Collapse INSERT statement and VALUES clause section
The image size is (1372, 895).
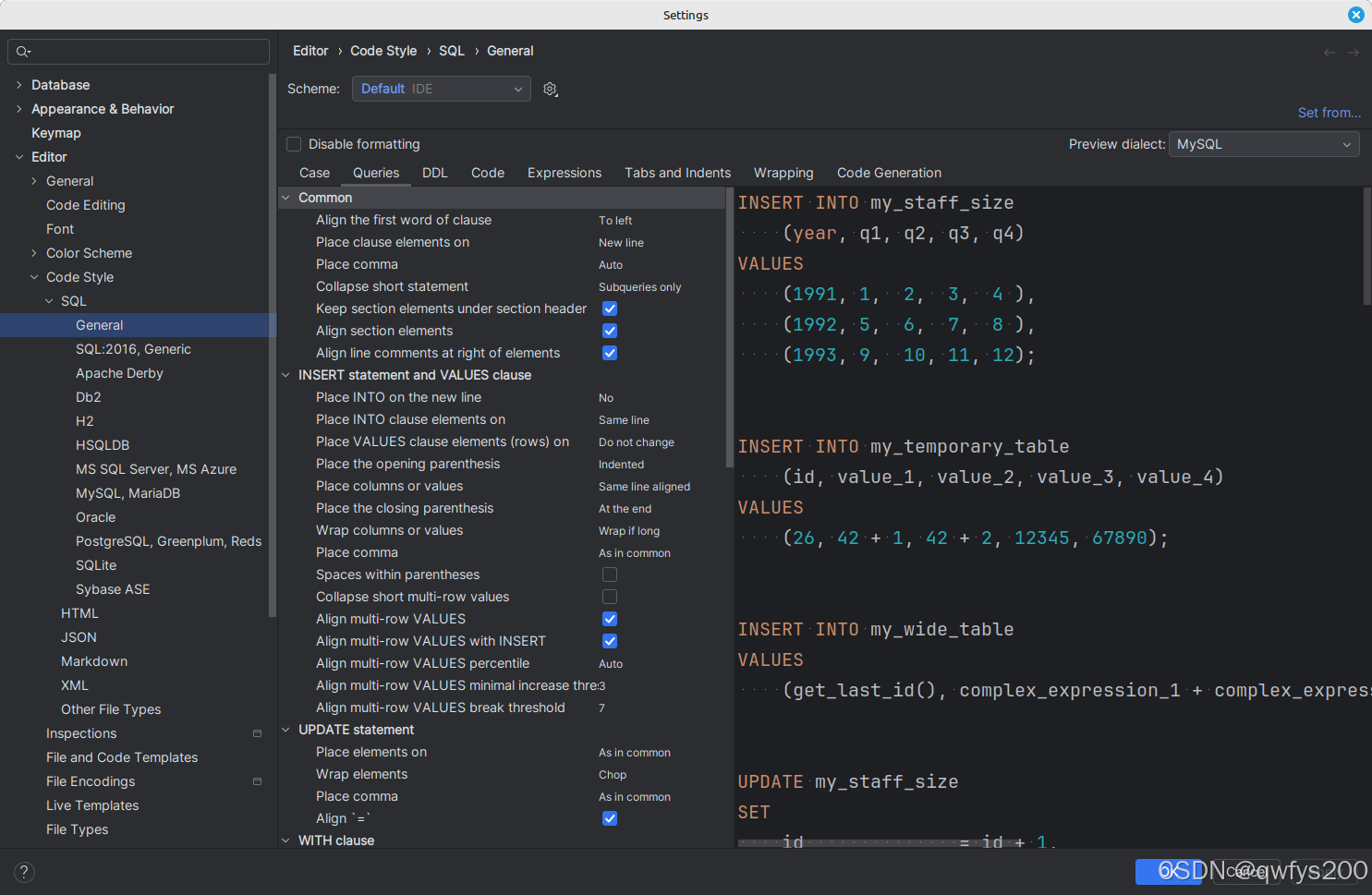[286, 375]
